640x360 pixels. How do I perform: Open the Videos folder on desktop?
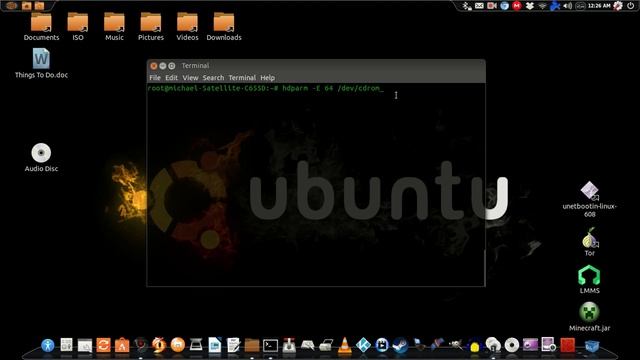[x=187, y=27]
